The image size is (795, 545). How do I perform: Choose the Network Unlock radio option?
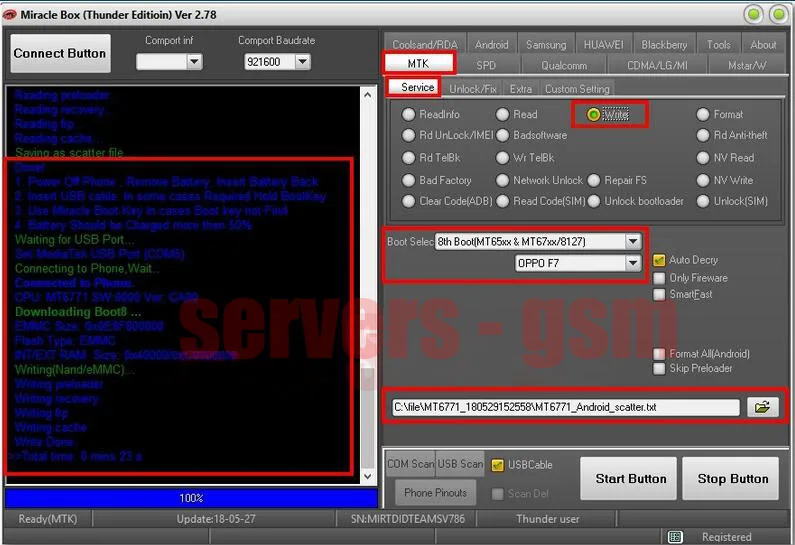[502, 180]
